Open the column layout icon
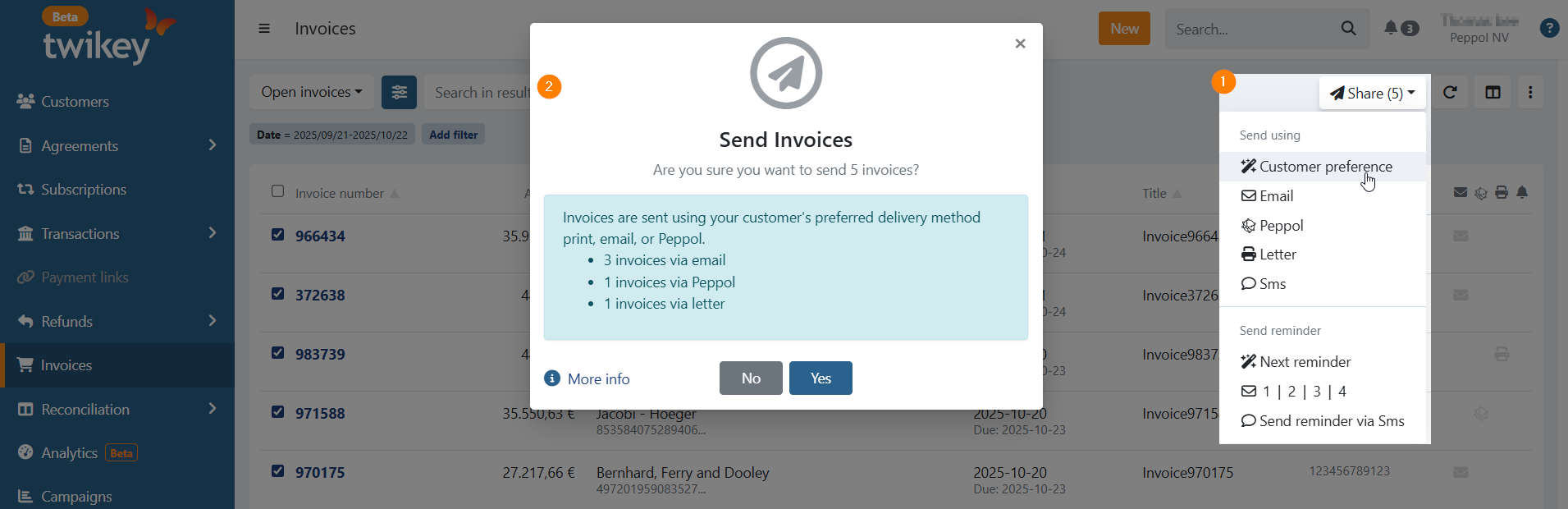Image resolution: width=1568 pixels, height=509 pixels. click(x=1493, y=92)
